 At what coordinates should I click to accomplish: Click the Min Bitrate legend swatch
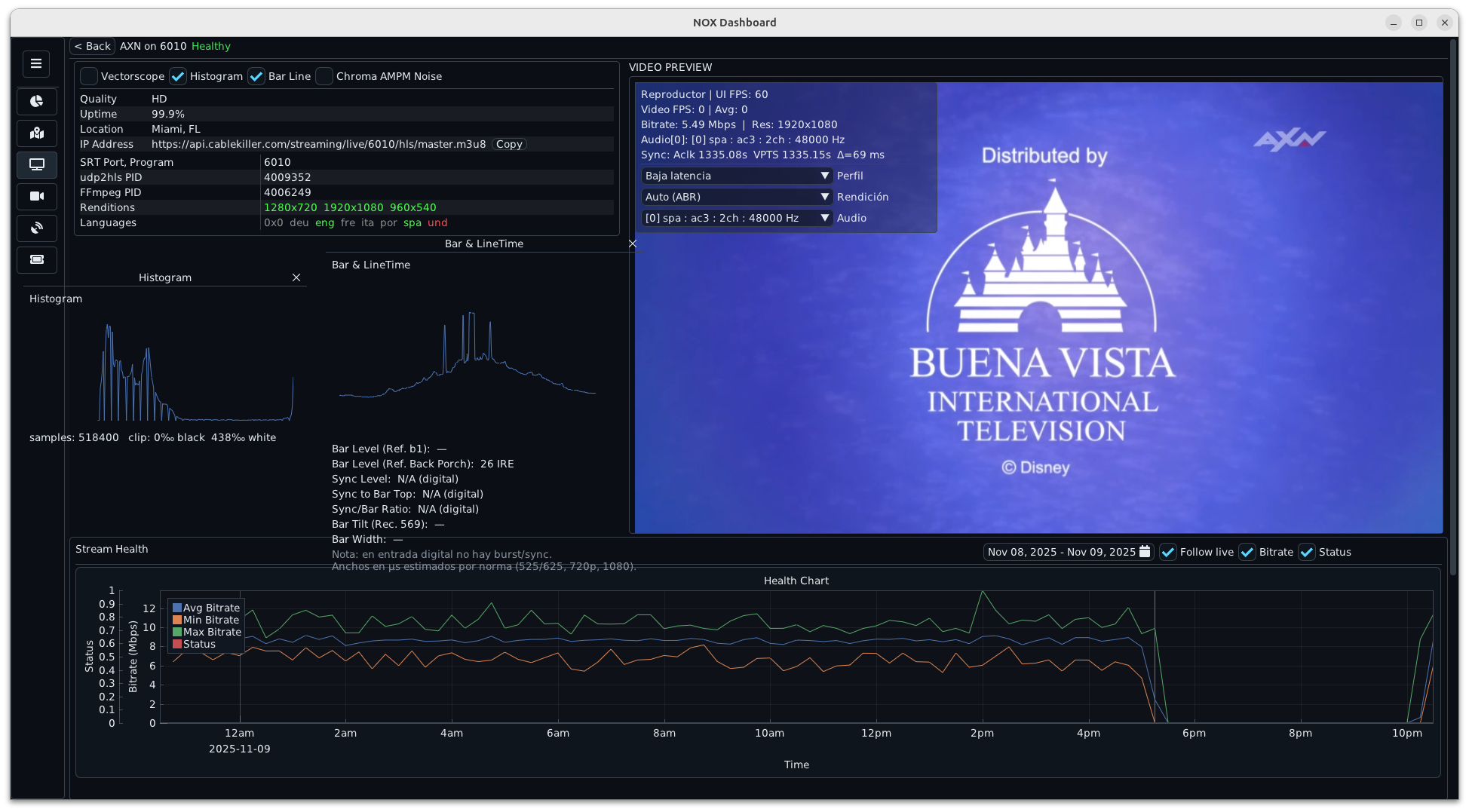(x=177, y=620)
